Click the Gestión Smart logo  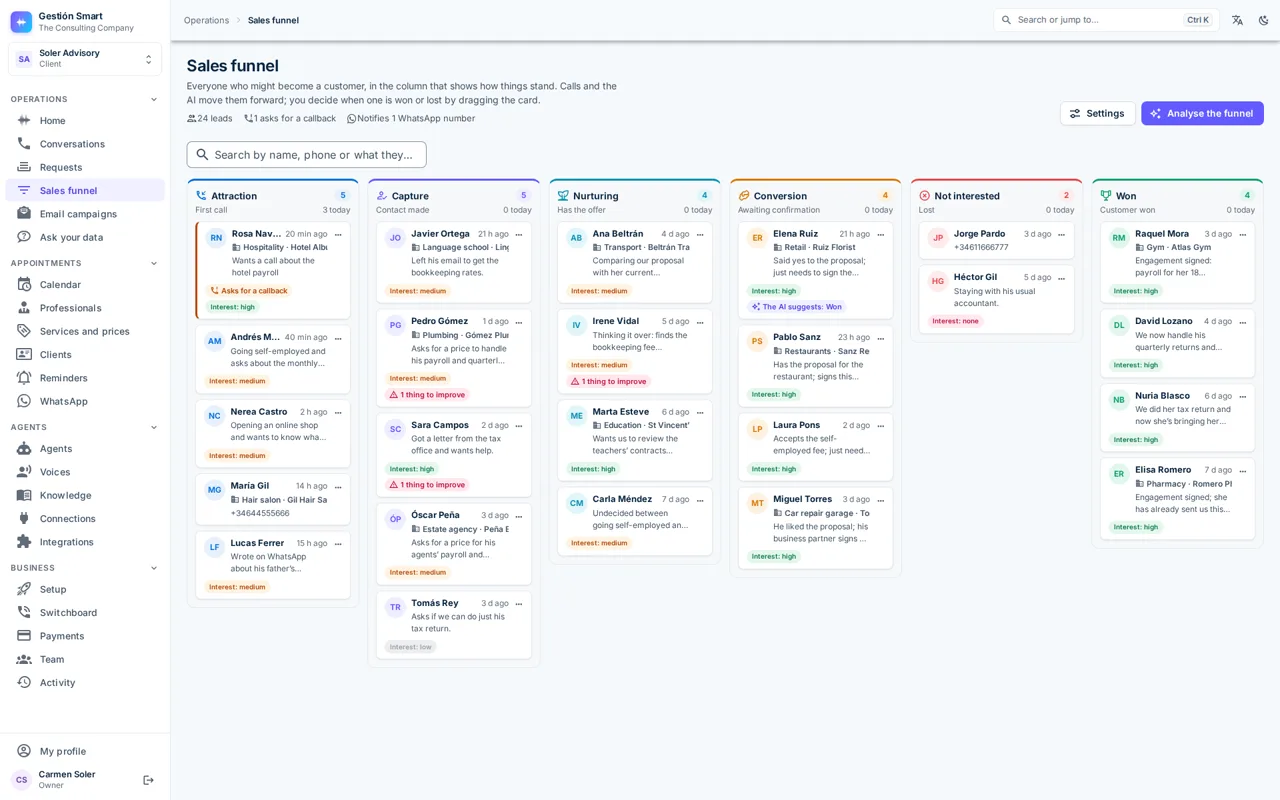click(x=21, y=21)
